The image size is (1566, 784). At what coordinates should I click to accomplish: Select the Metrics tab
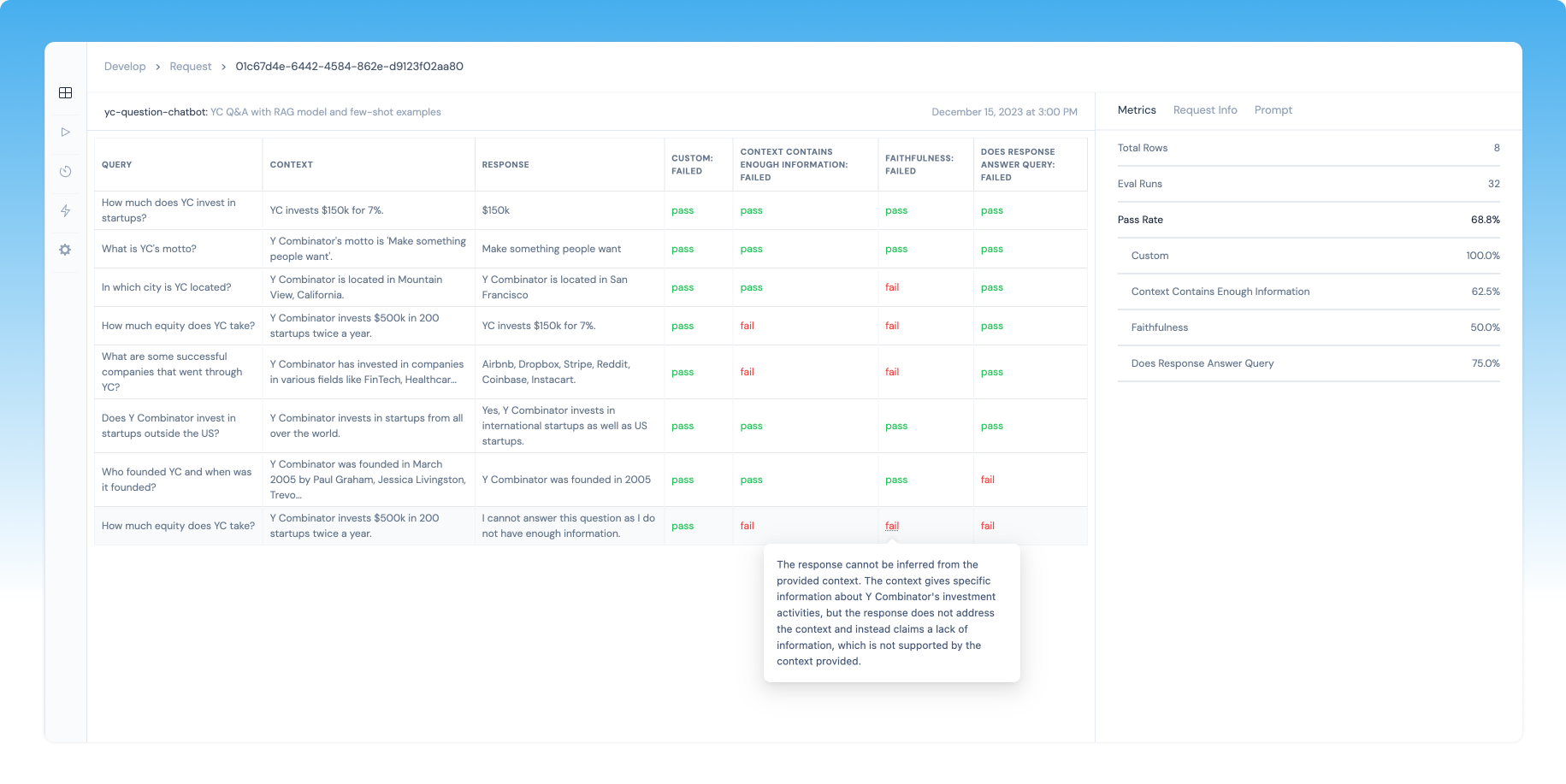[1137, 109]
